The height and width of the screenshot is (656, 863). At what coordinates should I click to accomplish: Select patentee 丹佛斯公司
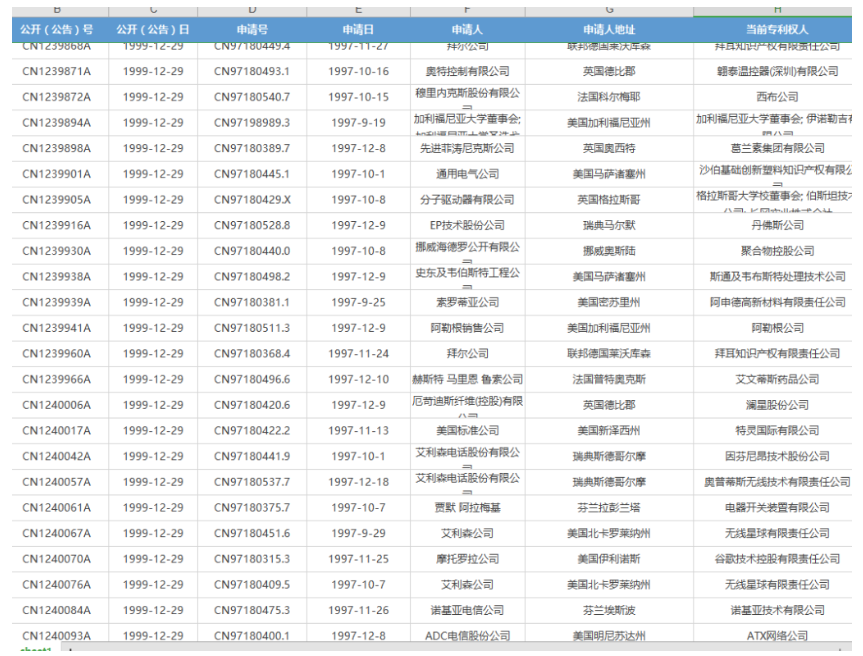pos(777,225)
